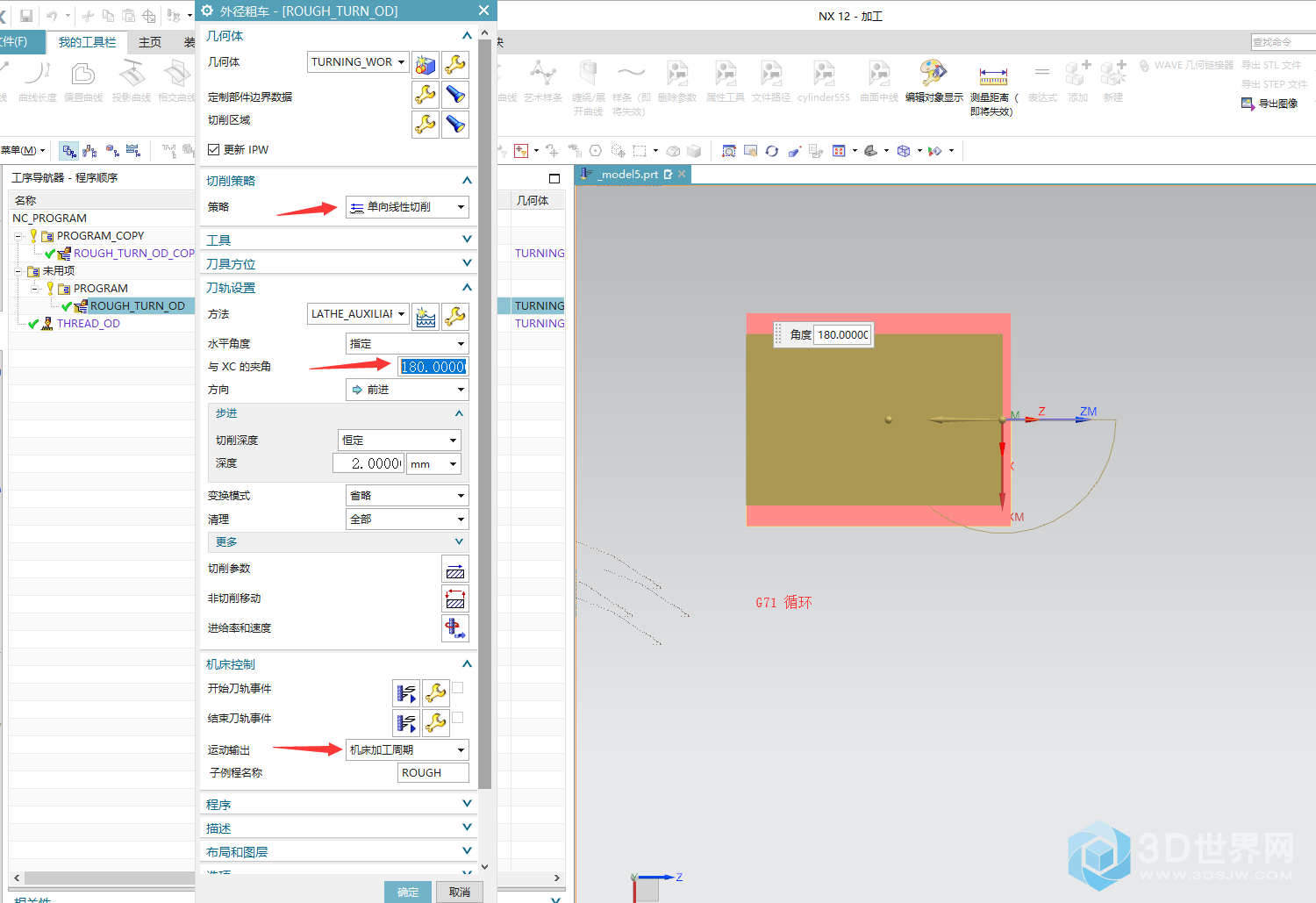Open the feeds and speeds dialog icon

(455, 628)
